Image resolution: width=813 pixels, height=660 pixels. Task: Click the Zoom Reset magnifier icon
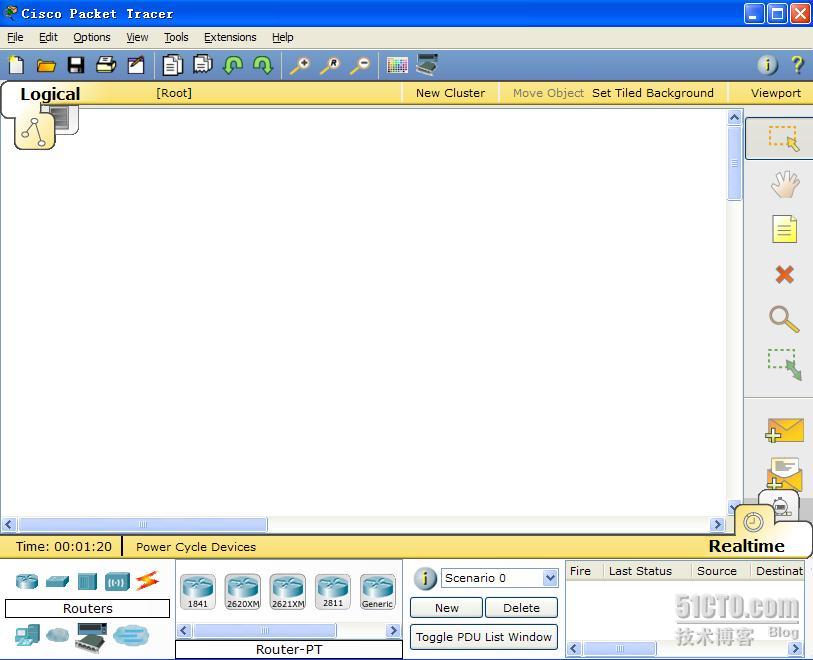[330, 66]
